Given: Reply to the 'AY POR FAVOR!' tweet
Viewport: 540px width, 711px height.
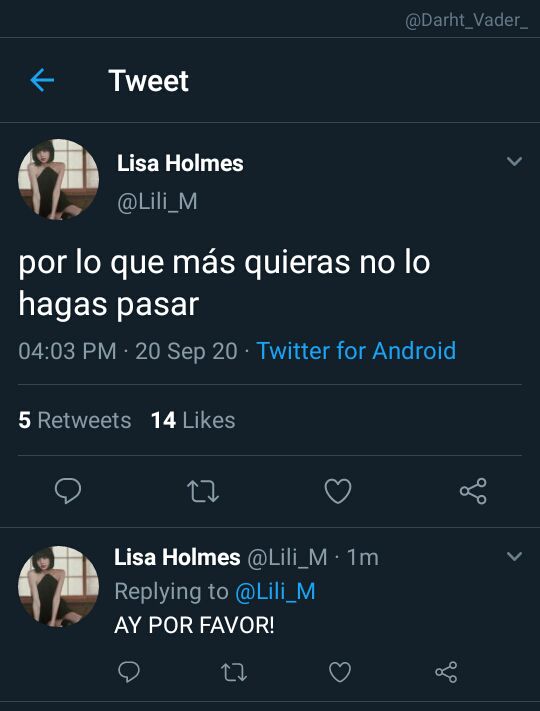Looking at the screenshot, I should [129, 672].
